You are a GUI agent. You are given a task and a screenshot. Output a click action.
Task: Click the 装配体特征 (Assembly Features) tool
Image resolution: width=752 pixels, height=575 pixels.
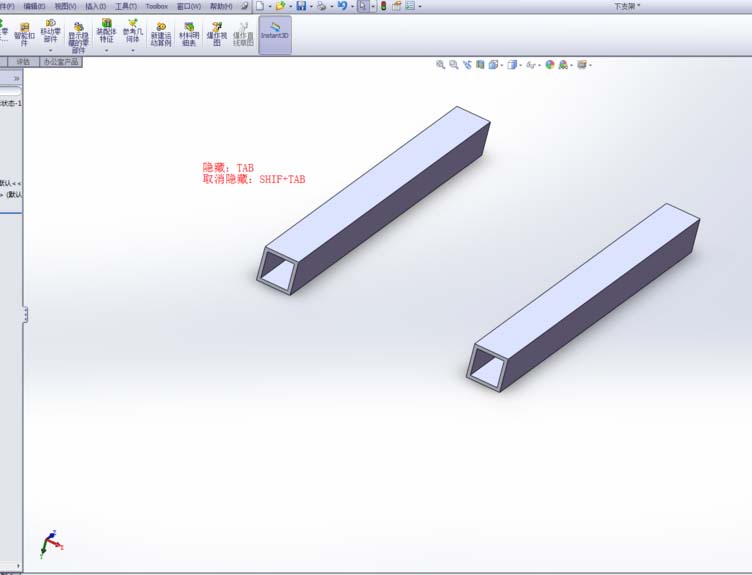click(106, 31)
